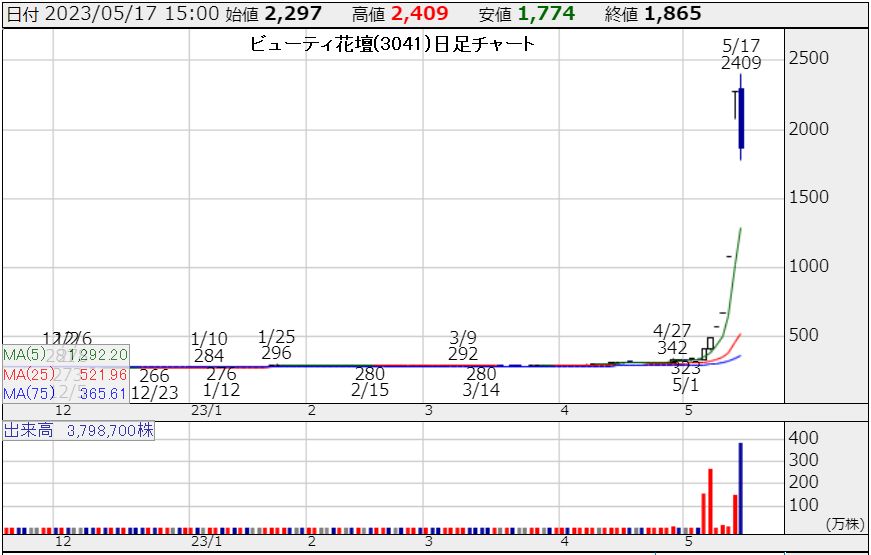Click the tallest blue volume bar
The height and width of the screenshot is (555, 871).
[x=741, y=487]
